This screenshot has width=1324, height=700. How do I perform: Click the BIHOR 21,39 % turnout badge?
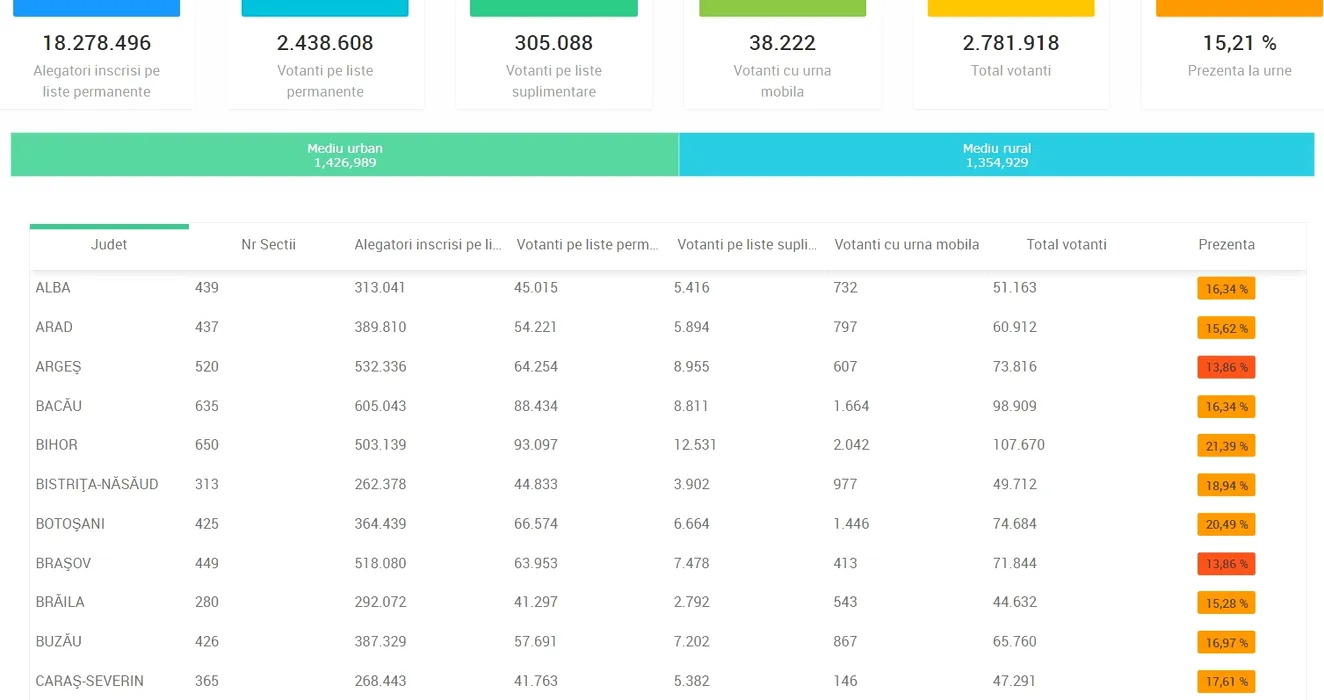(1226, 446)
